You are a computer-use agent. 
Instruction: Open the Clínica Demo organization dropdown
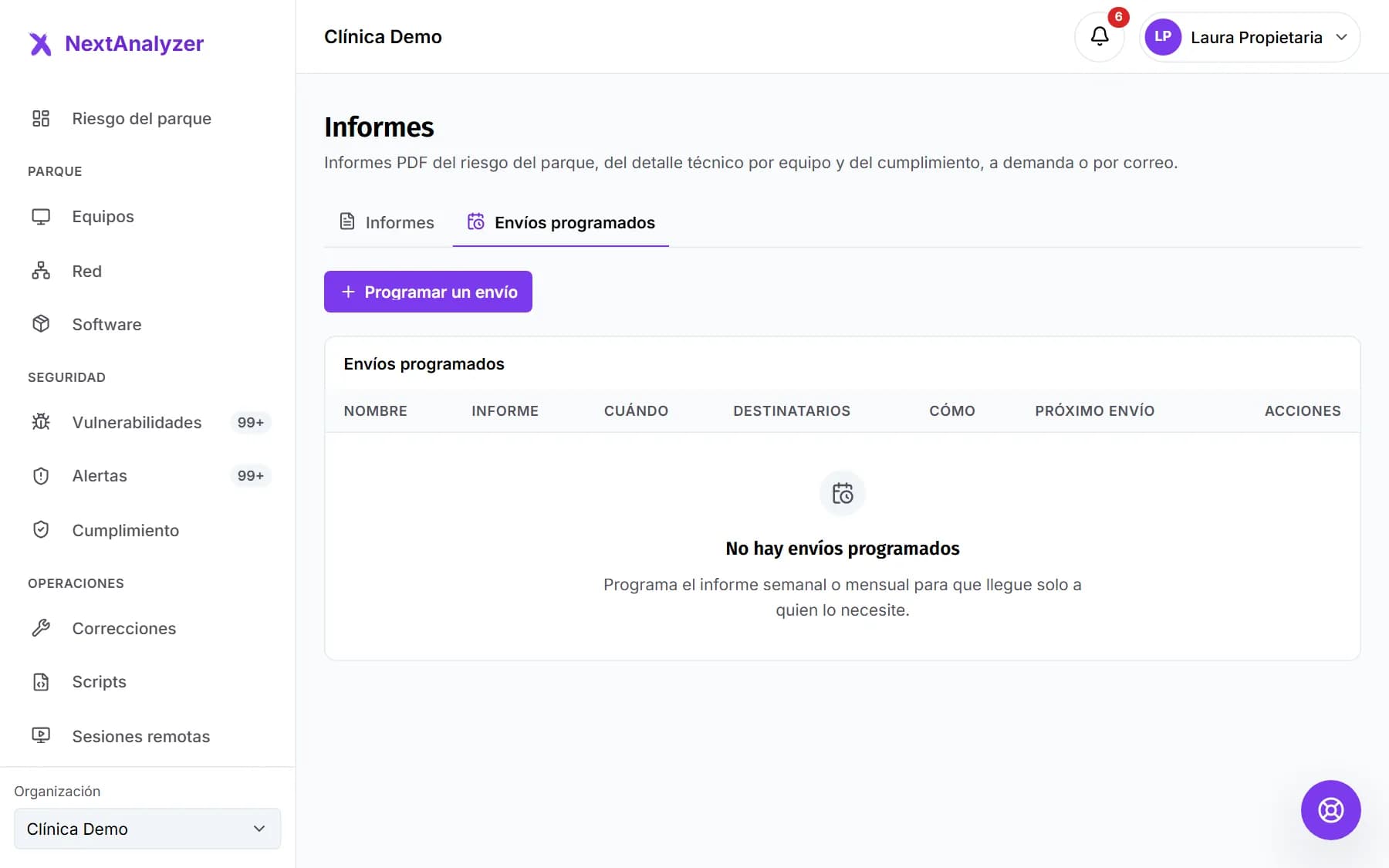(147, 829)
